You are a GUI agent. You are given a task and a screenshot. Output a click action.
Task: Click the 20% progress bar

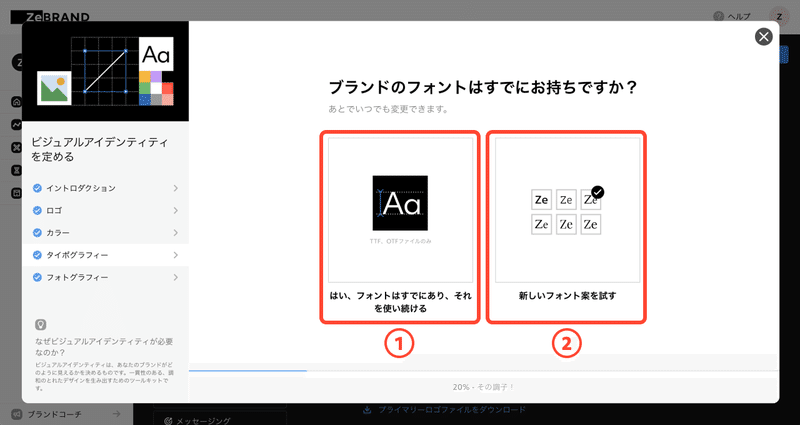pos(483,371)
